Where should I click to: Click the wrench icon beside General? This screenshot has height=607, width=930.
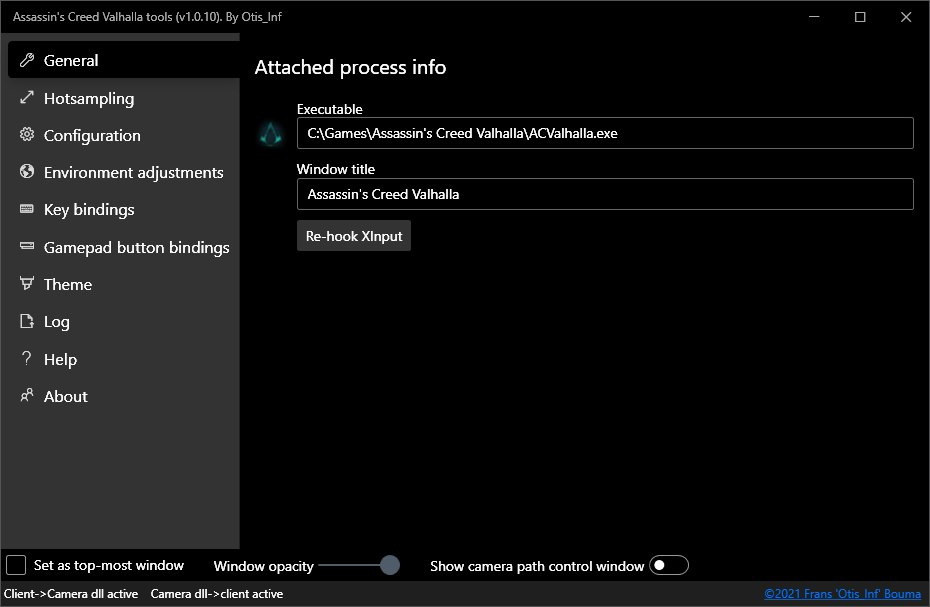[27, 60]
